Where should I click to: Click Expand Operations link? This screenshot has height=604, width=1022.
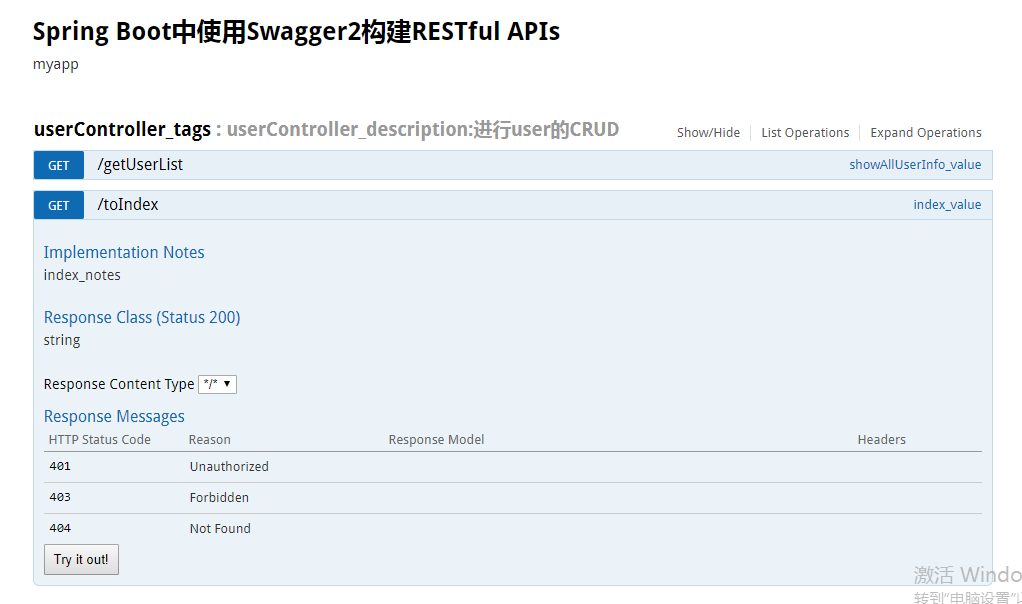(x=926, y=132)
